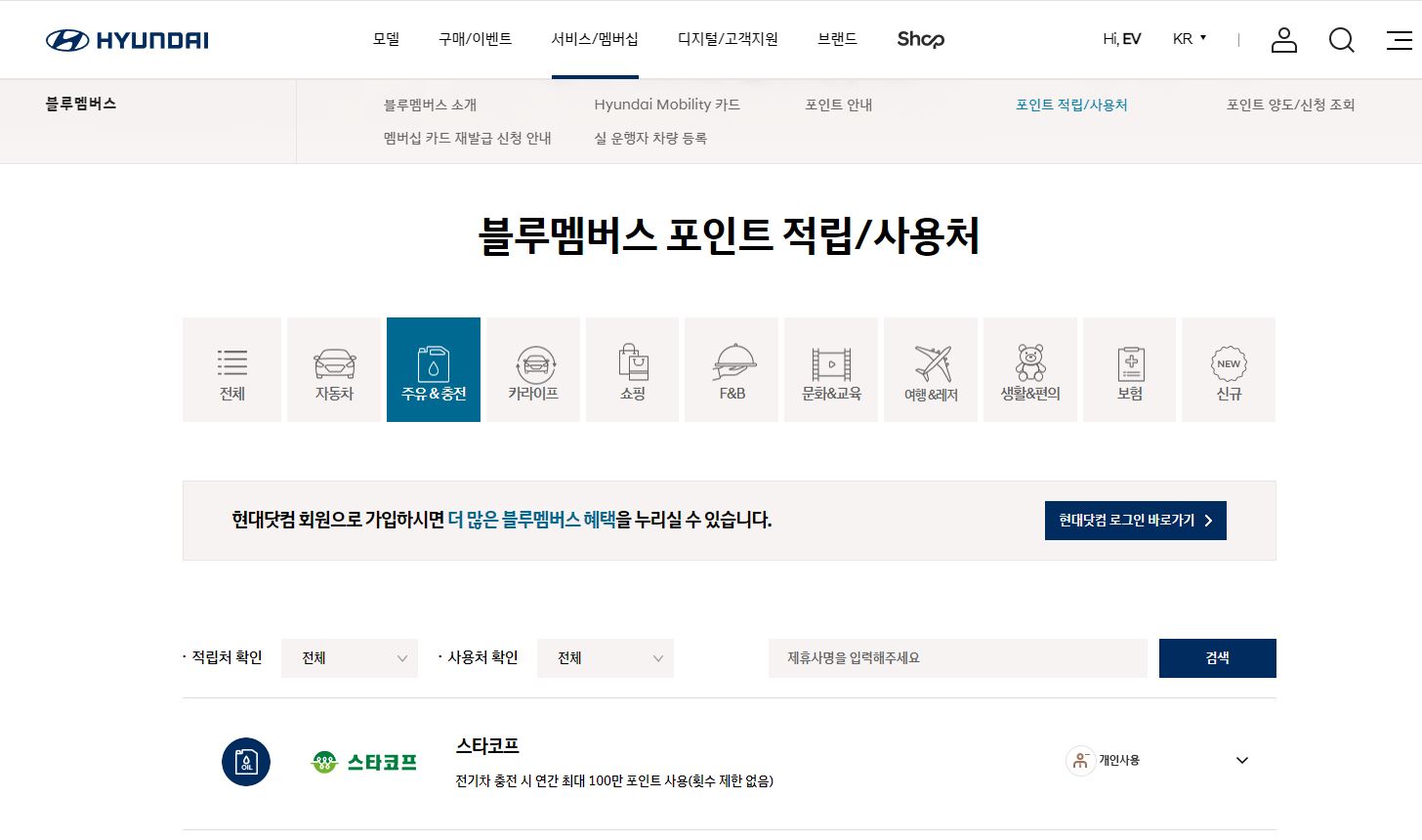Screen dimensions: 1422x840
Task: Open the 구매/이벤트 menu
Action: 475,39
